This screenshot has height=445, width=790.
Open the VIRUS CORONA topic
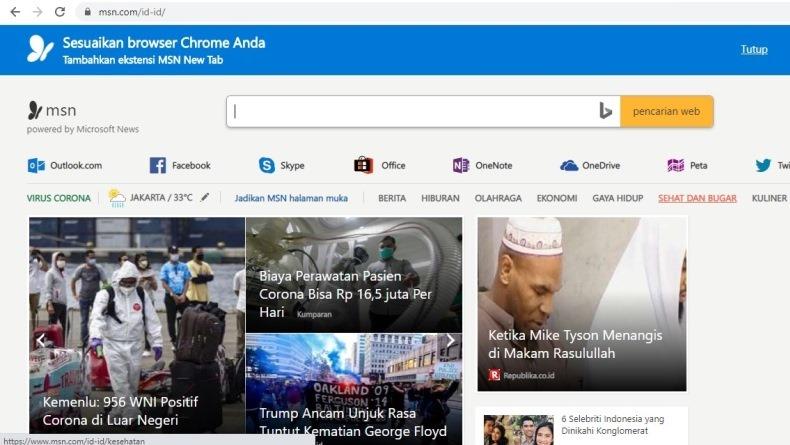(58, 198)
